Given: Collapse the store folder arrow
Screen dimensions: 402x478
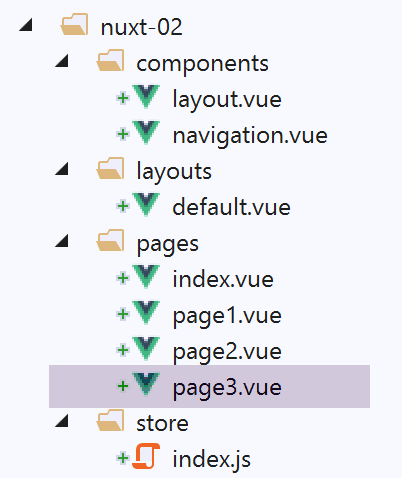Looking at the screenshot, I should point(62,421).
